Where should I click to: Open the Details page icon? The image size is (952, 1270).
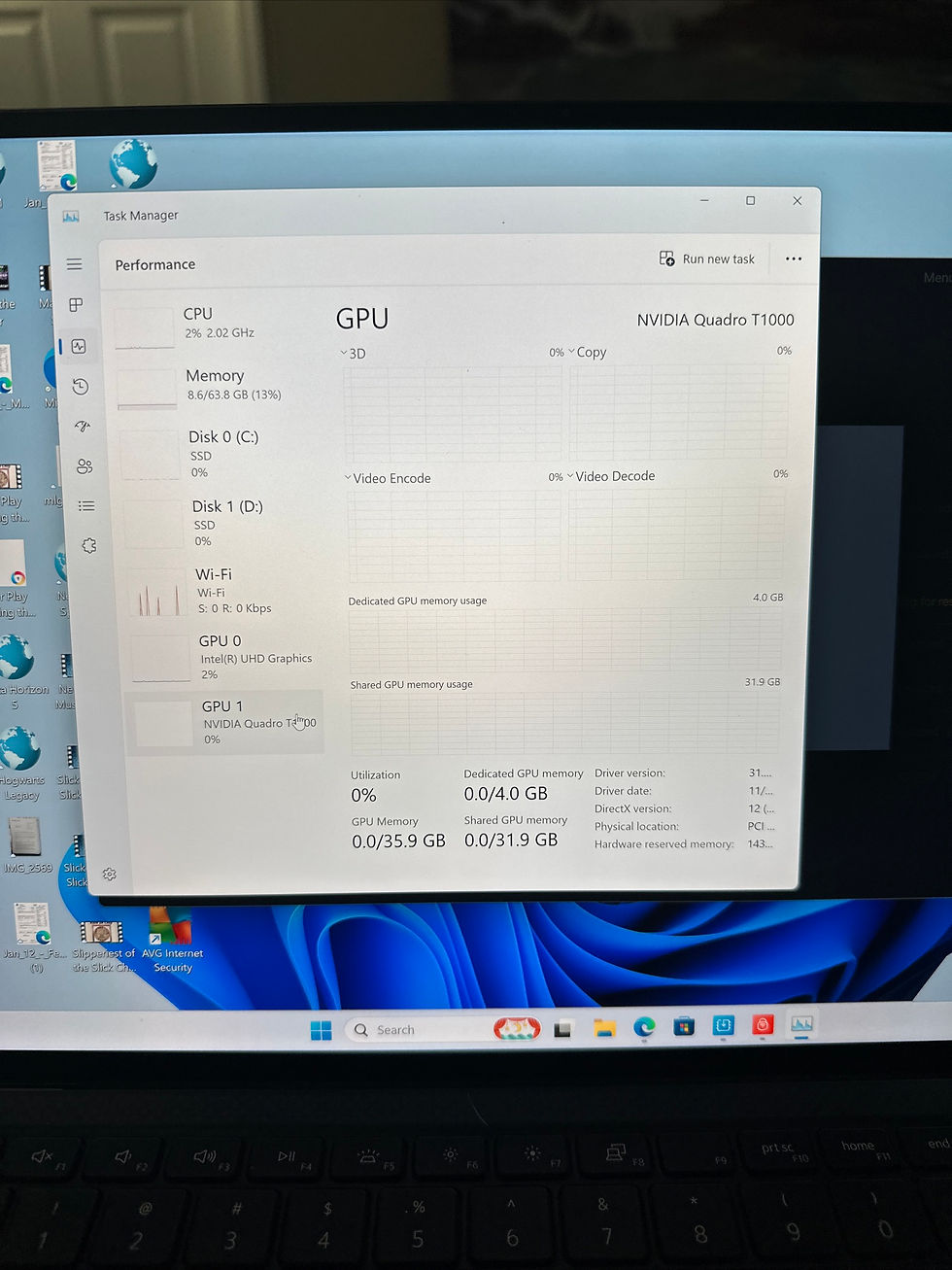(x=86, y=506)
